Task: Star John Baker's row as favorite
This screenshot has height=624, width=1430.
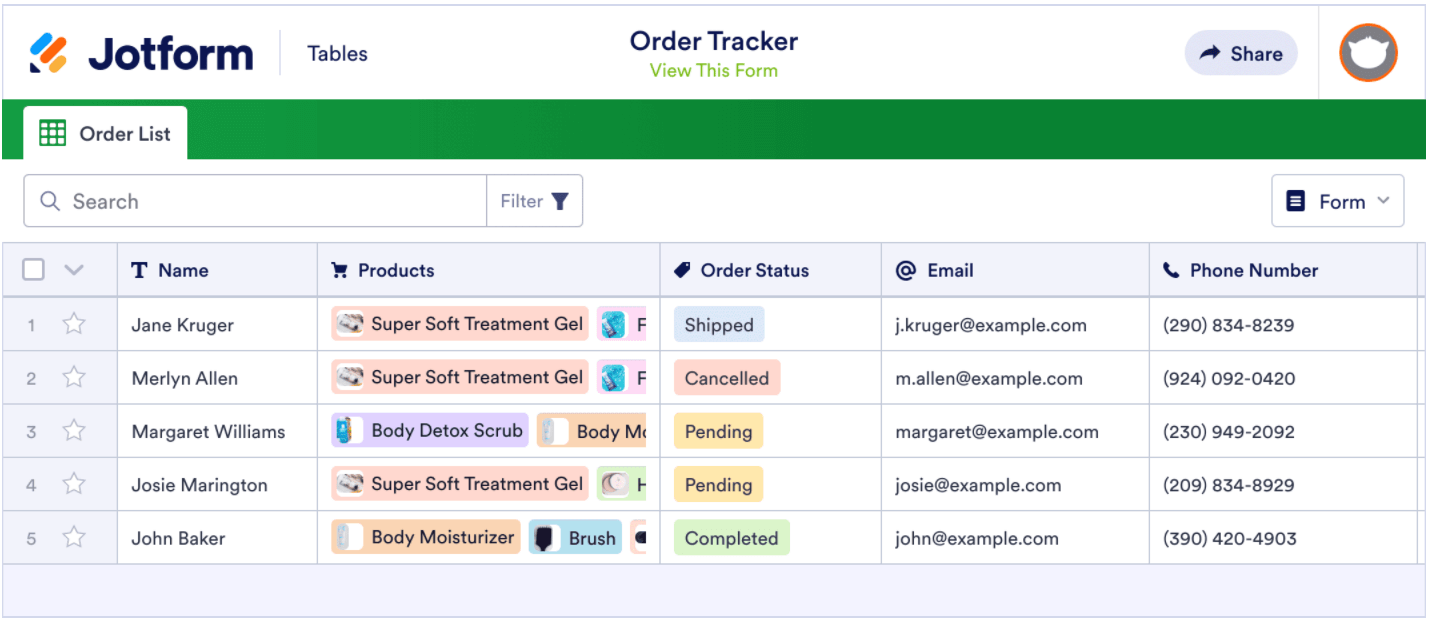Action: click(73, 537)
